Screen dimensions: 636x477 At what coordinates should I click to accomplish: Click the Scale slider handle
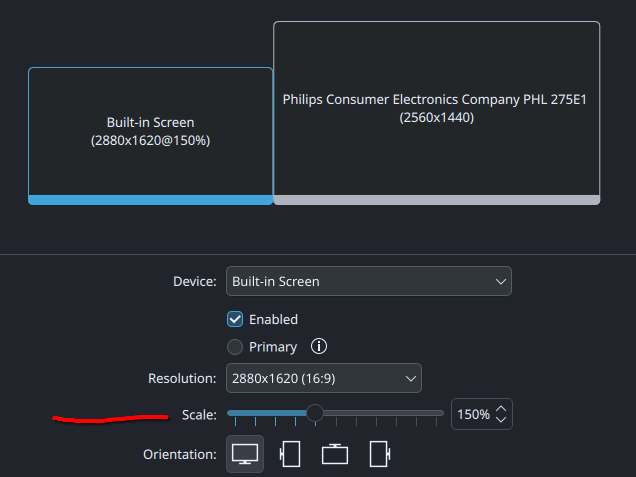pos(315,413)
